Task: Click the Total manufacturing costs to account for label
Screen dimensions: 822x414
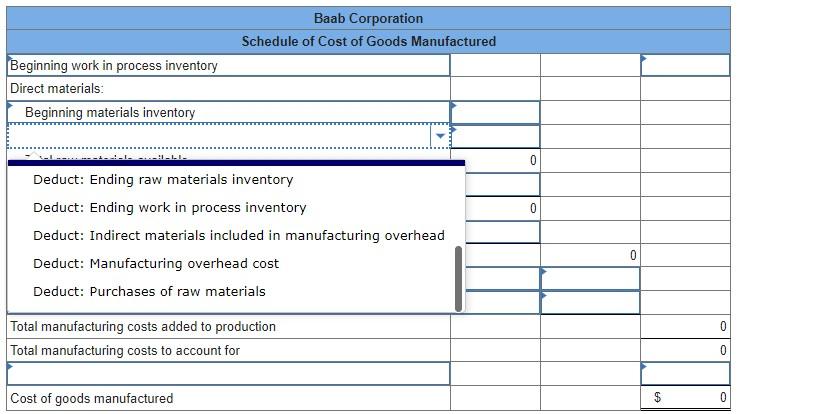Action: 125,350
